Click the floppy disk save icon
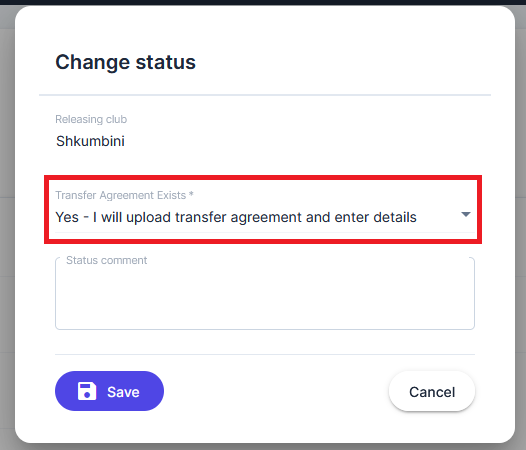 (x=87, y=391)
